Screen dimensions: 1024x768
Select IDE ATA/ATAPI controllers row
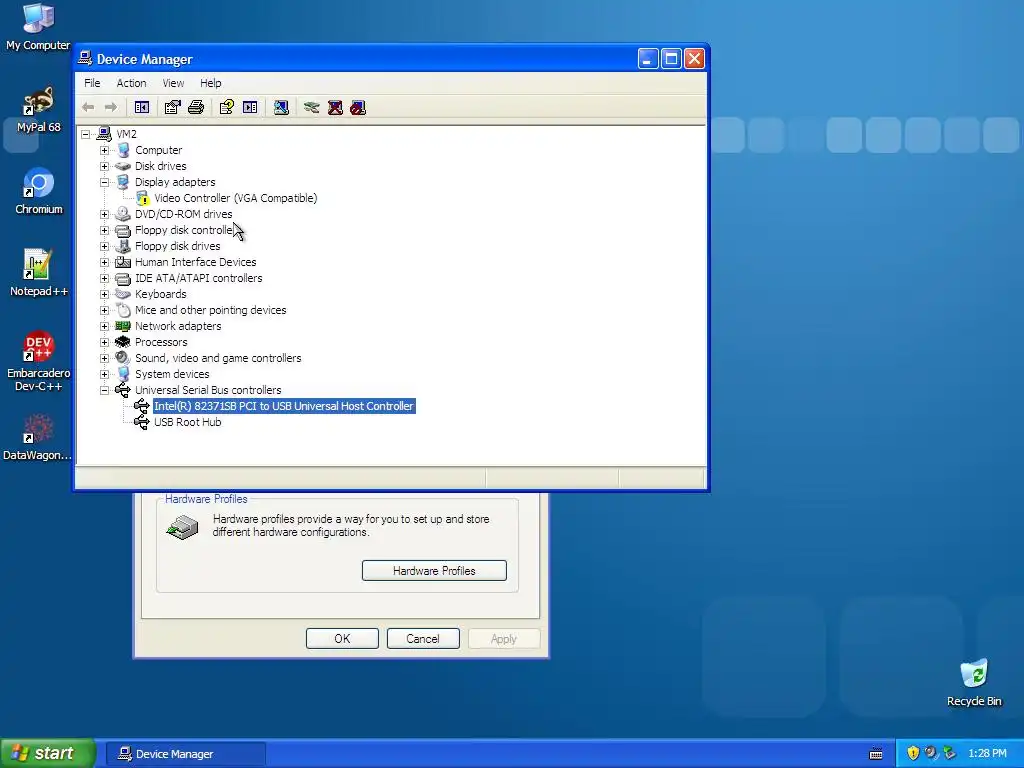point(199,278)
